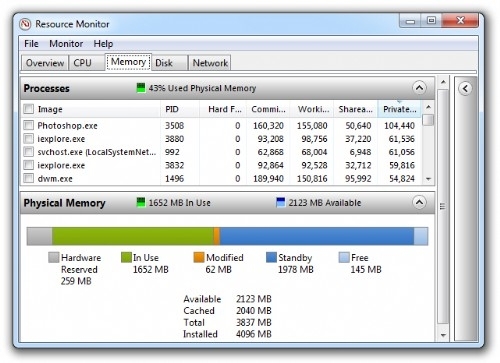
Task: Click the Cached 2040 MB value
Action: (254, 310)
